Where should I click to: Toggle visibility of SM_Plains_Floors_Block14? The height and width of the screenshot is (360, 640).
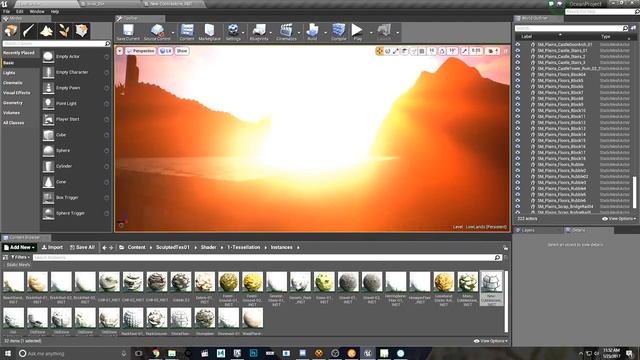point(518,134)
